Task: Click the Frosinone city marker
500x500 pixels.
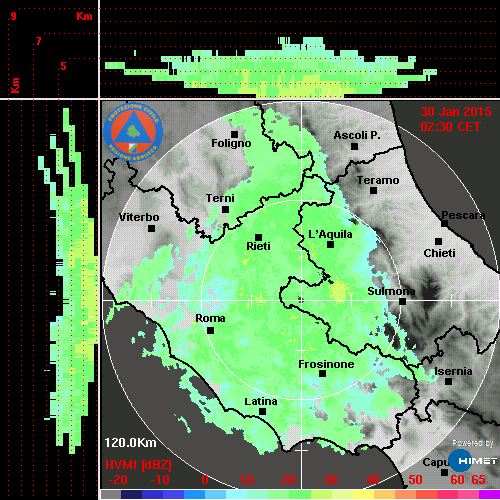Action: pos(322,373)
